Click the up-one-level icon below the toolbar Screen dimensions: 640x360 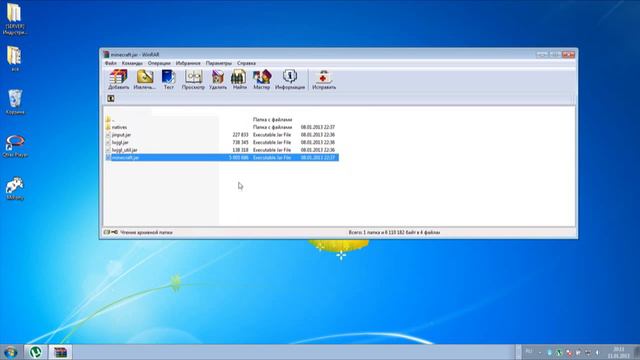(x=111, y=98)
